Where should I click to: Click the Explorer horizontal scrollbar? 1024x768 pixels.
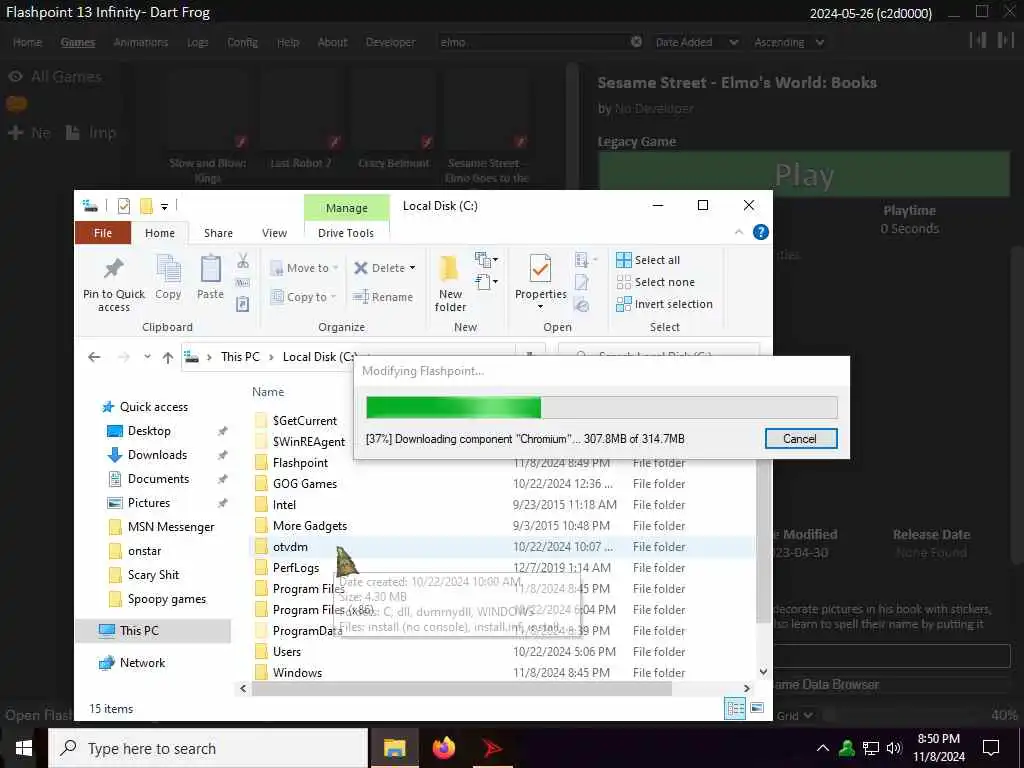click(462, 688)
